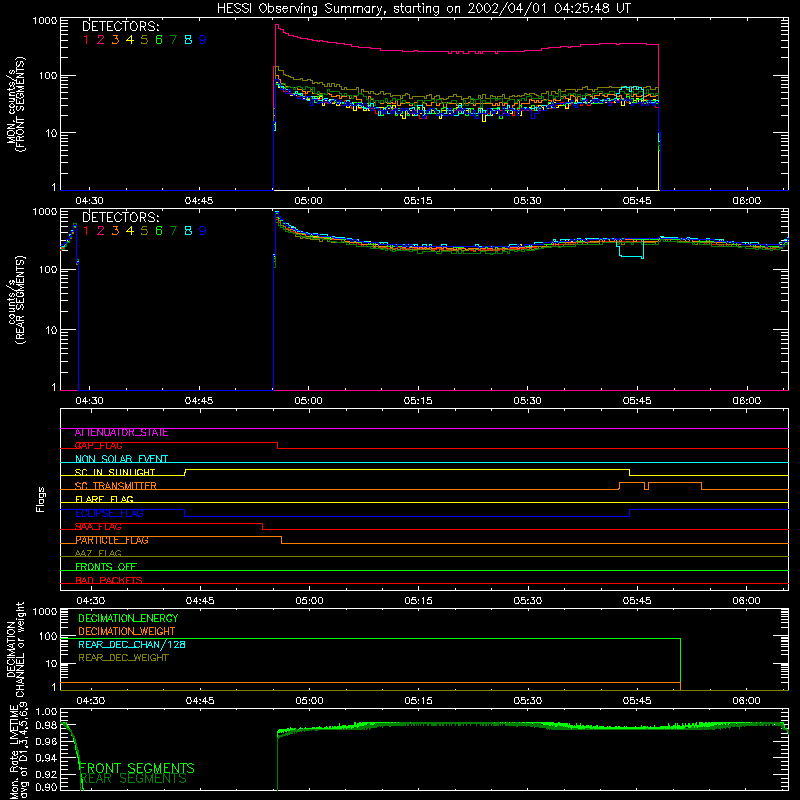Click the REAR_DEC_CHAN/128 legend entry
The width and height of the screenshot is (800, 800).
coord(132,644)
